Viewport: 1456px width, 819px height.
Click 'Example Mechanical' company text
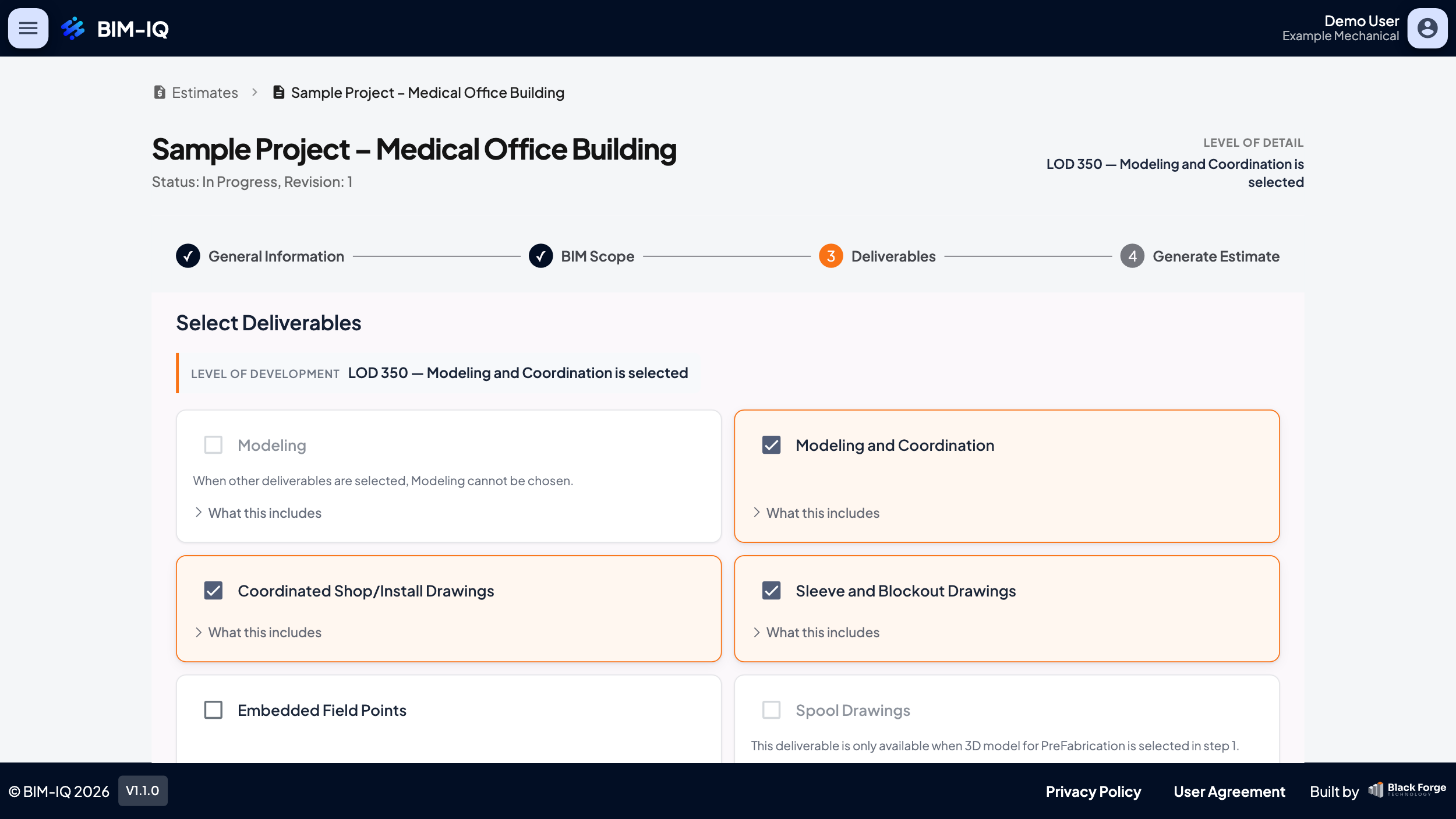click(x=1341, y=36)
